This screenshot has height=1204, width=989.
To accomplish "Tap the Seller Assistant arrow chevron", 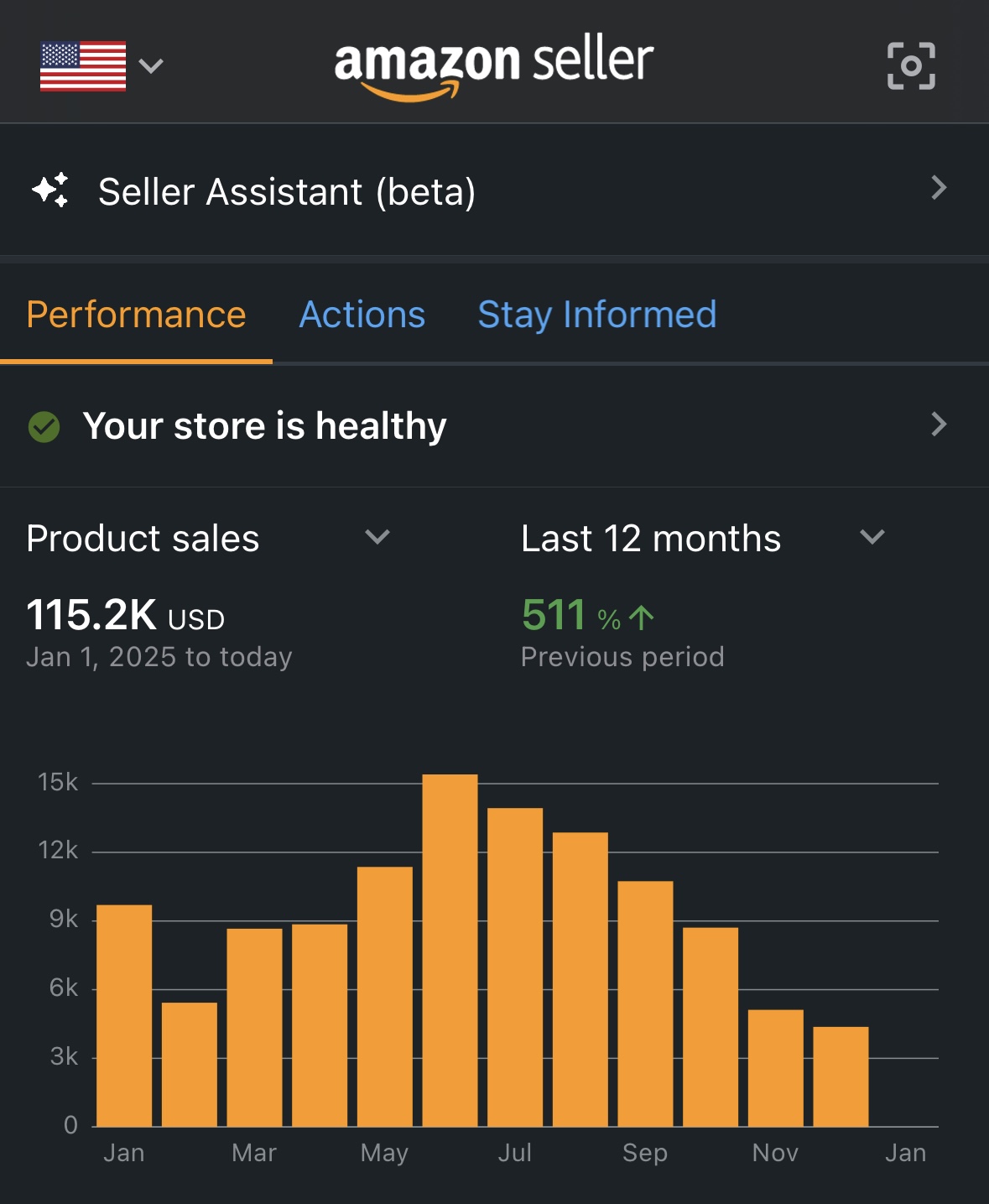I will (939, 188).
